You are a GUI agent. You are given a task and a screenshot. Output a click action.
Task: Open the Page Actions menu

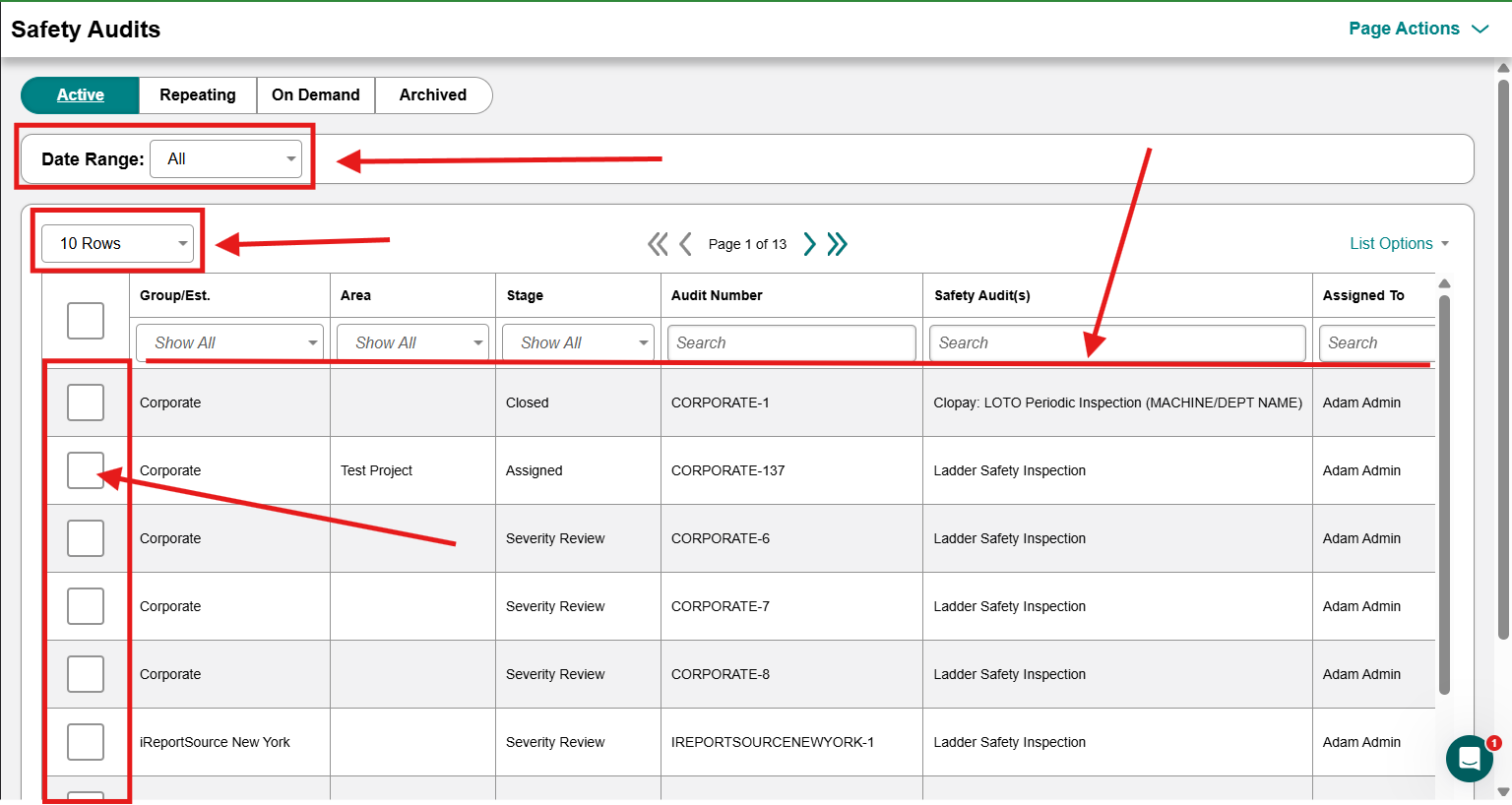pos(1418,29)
